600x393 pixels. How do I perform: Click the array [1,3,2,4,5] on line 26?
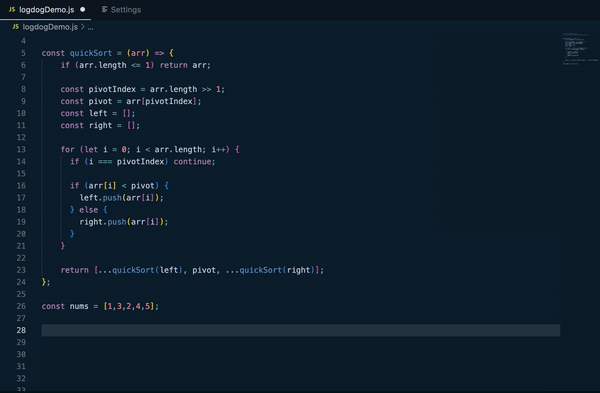[x=129, y=307]
